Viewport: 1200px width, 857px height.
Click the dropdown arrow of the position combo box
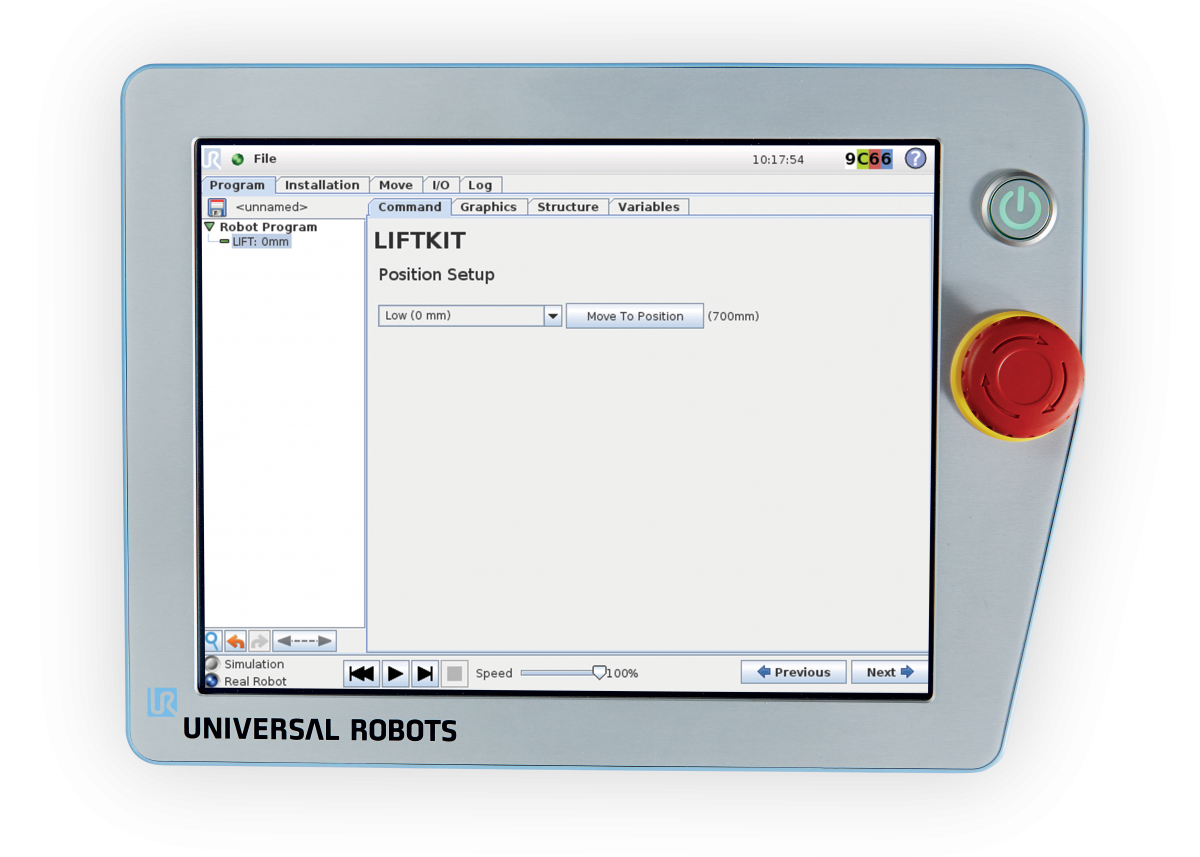553,316
